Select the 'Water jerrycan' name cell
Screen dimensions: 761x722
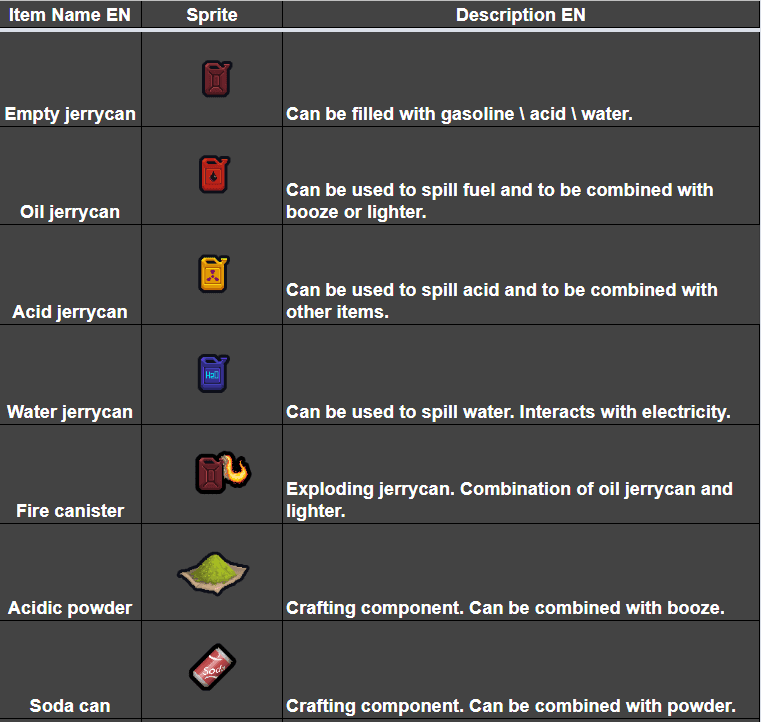70,411
